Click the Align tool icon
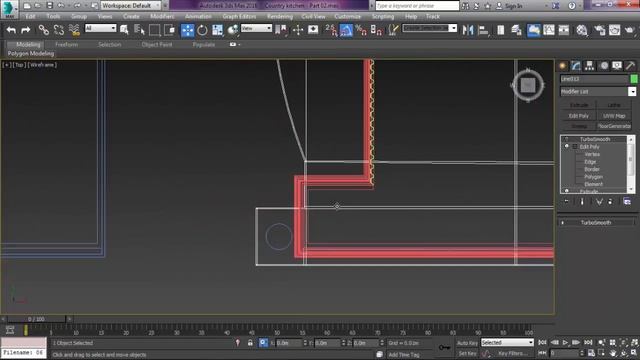Screen dimensions: 640x360 [483, 30]
